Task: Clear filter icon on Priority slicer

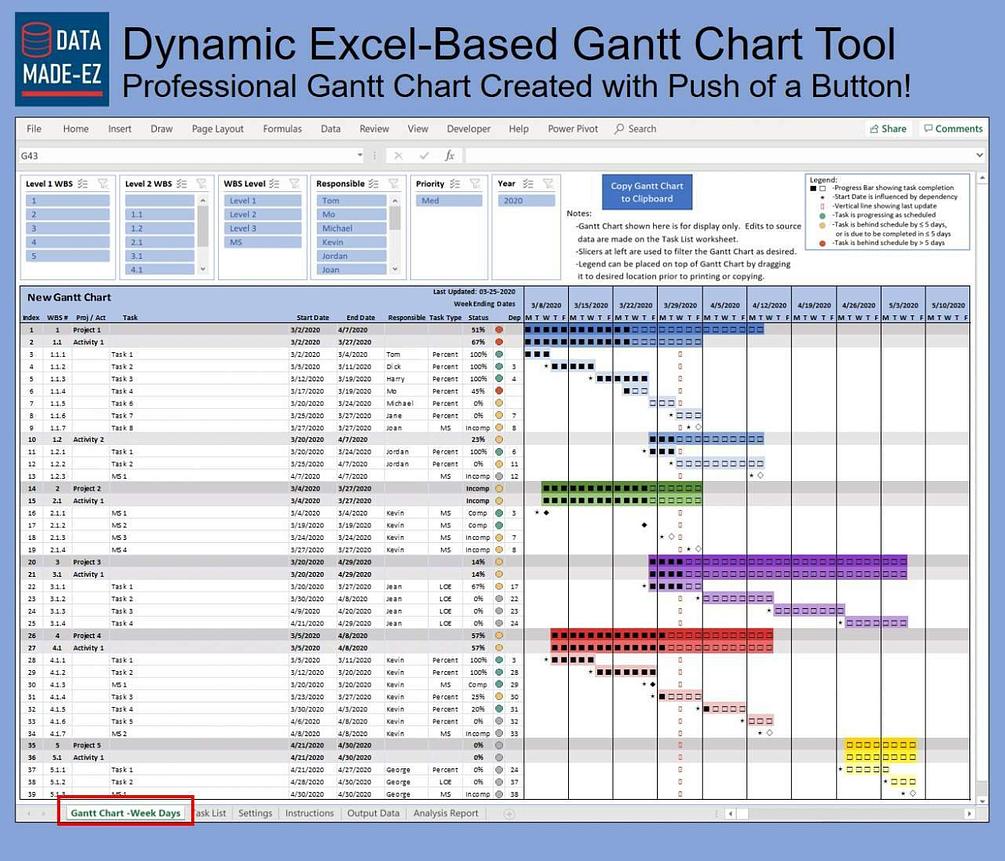Action: 474,184
